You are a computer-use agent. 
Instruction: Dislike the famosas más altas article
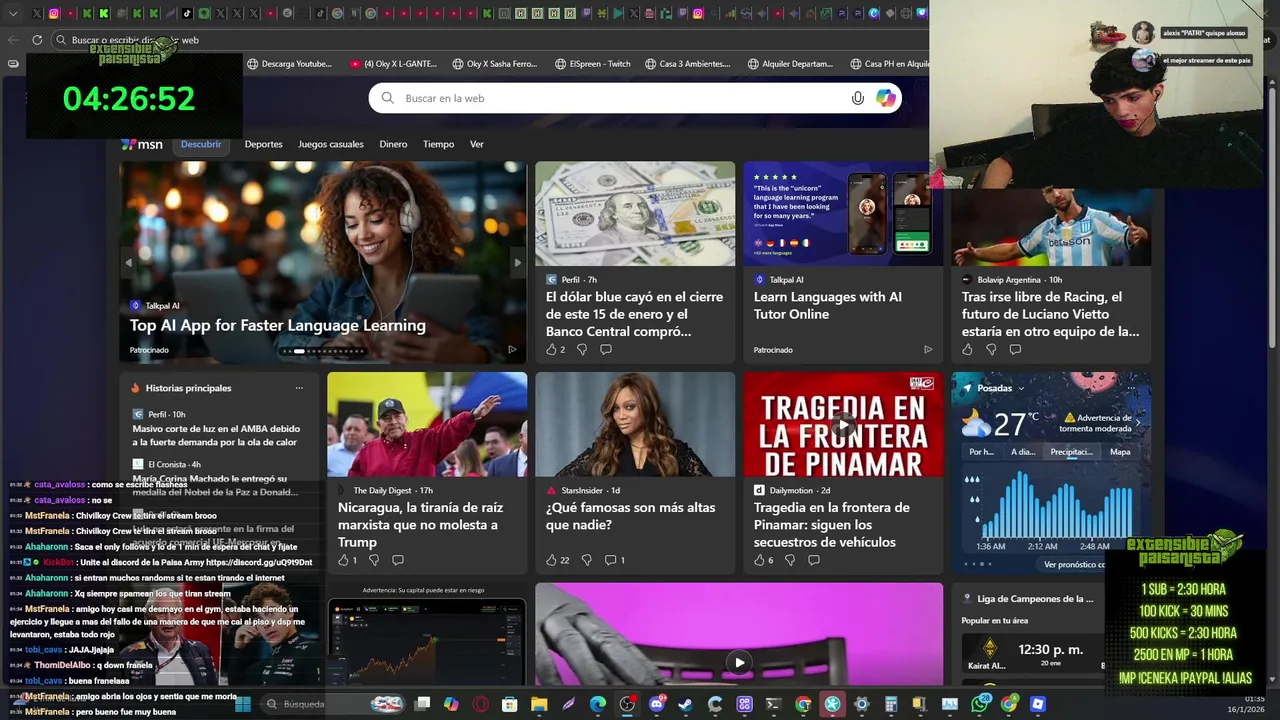click(586, 560)
